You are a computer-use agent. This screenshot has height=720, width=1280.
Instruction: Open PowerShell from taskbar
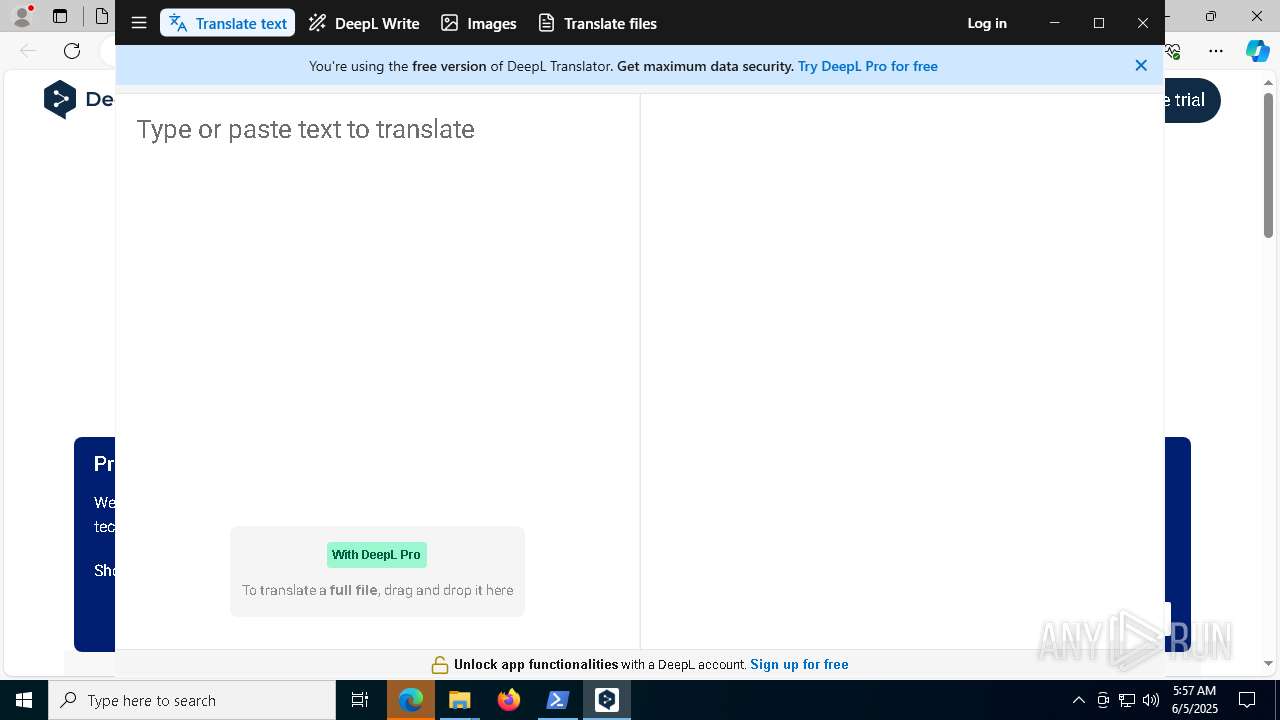click(x=558, y=700)
